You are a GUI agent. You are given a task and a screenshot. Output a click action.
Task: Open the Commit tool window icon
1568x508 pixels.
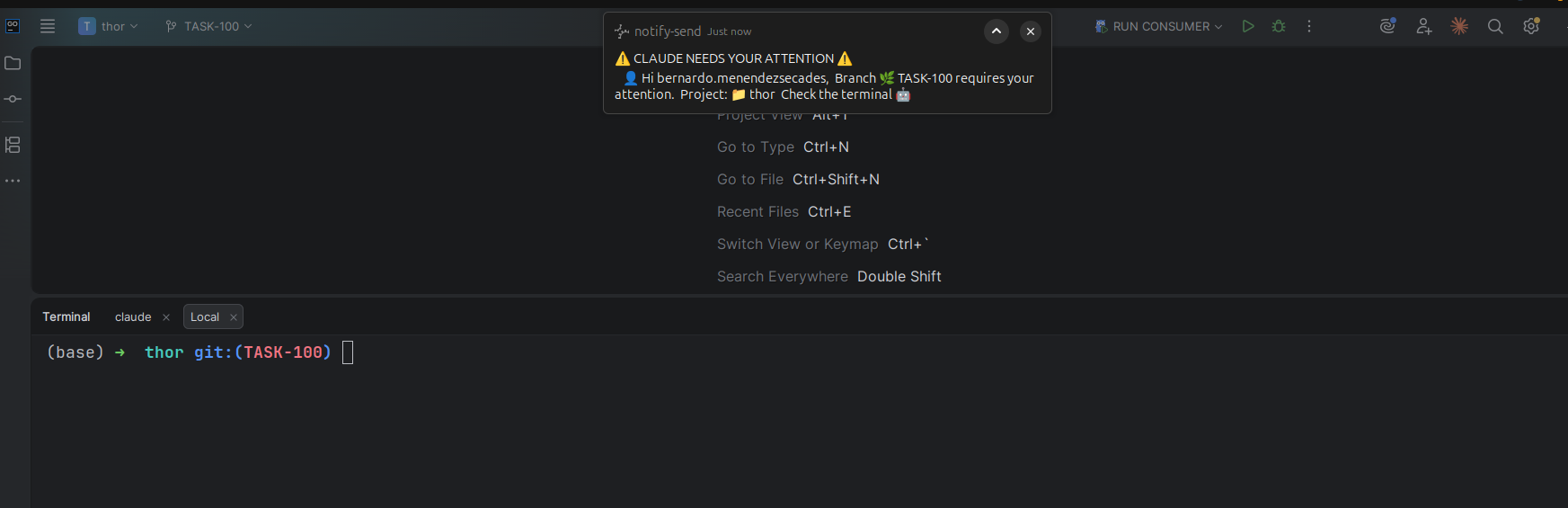click(13, 99)
